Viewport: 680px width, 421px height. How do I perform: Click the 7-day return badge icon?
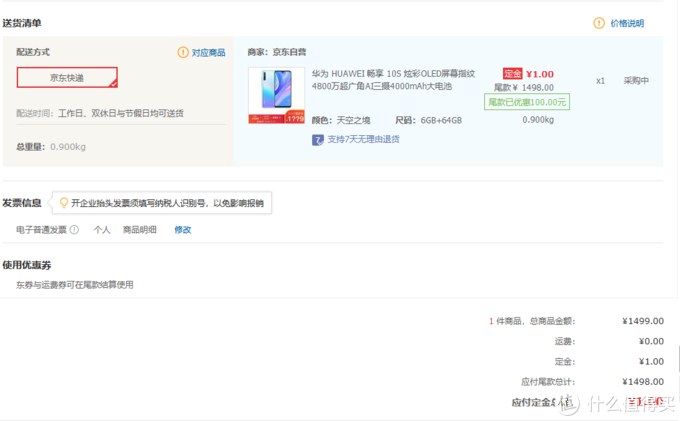[318, 140]
